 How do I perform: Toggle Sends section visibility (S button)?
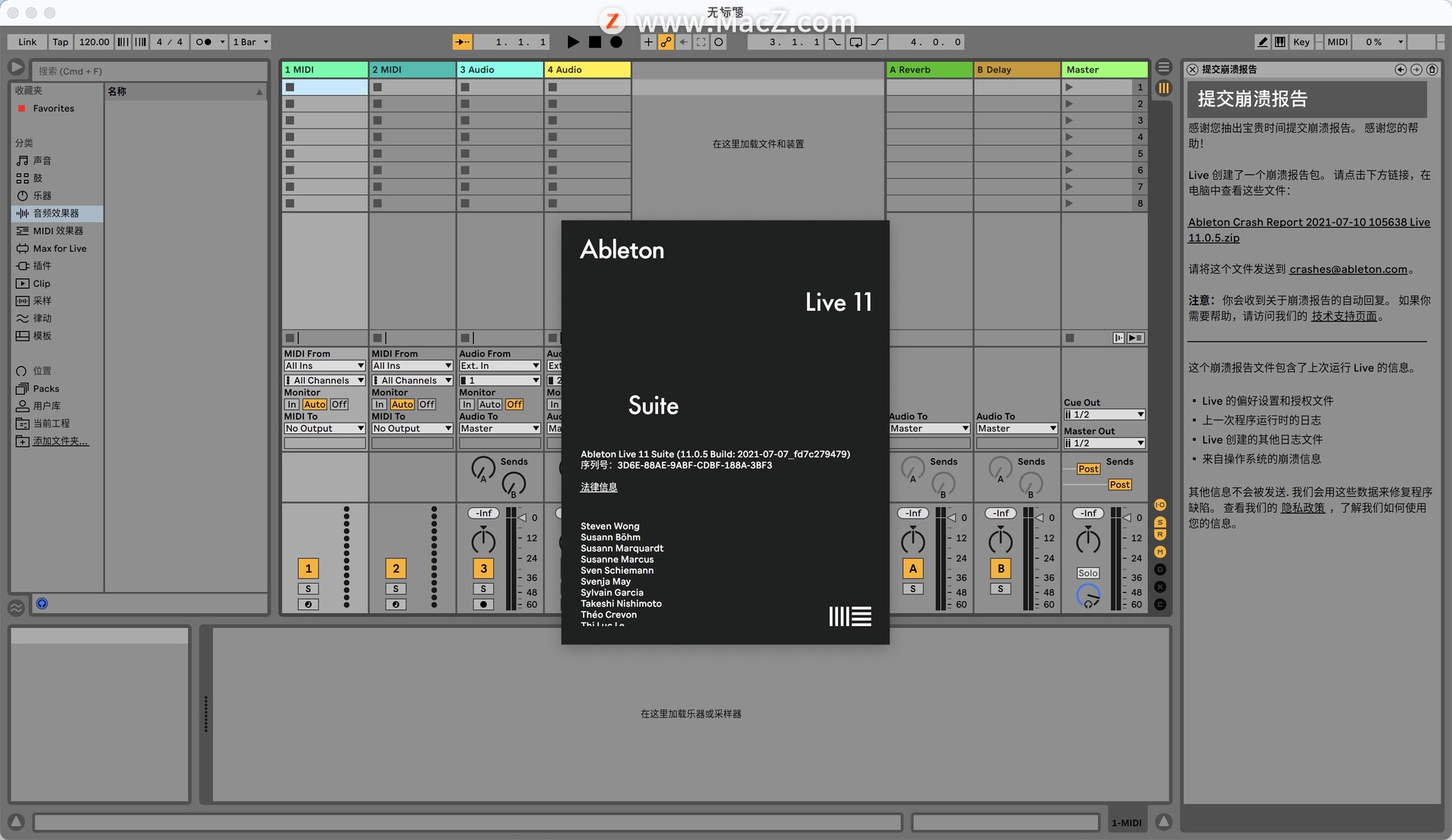click(1160, 522)
